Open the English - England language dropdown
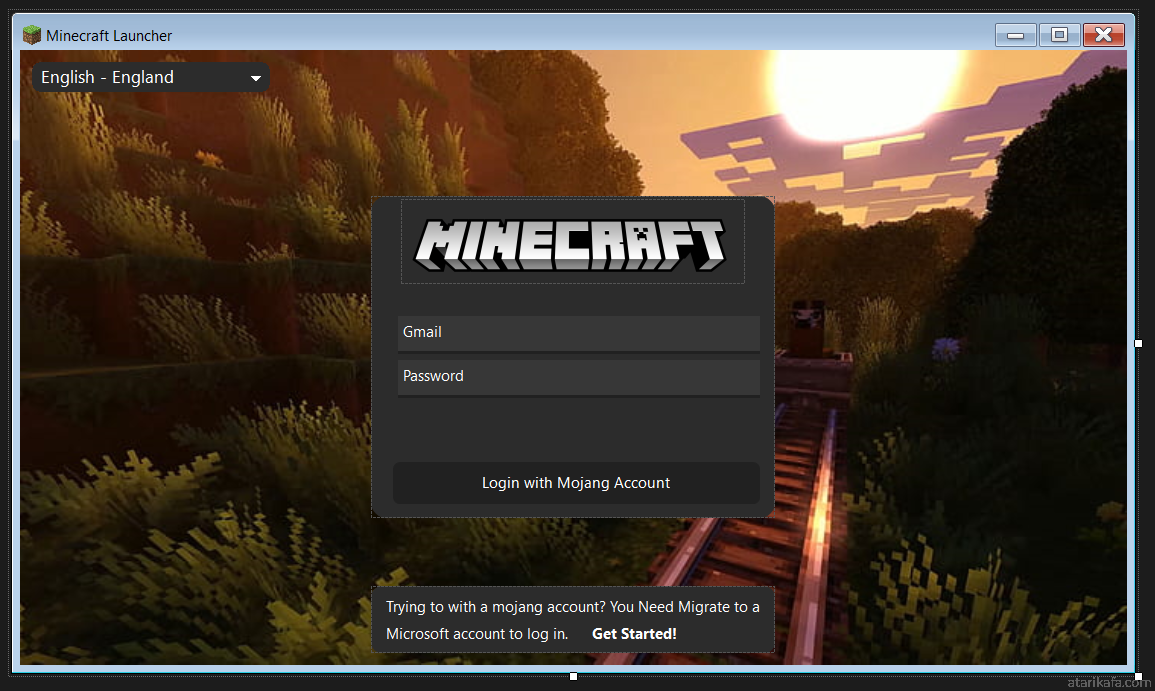The width and height of the screenshot is (1155, 691). pyautogui.click(x=151, y=77)
